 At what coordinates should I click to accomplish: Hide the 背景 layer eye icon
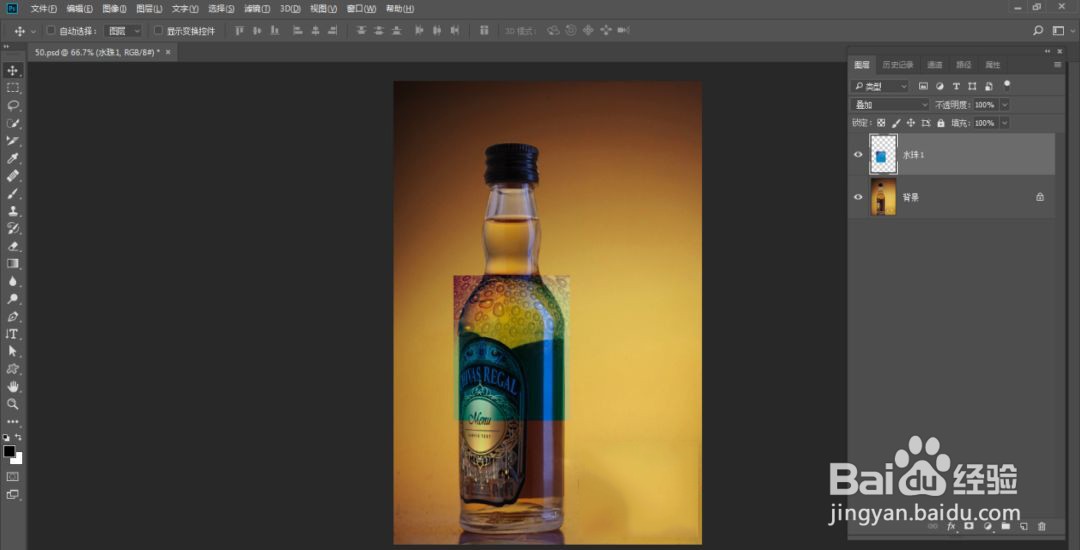[858, 197]
